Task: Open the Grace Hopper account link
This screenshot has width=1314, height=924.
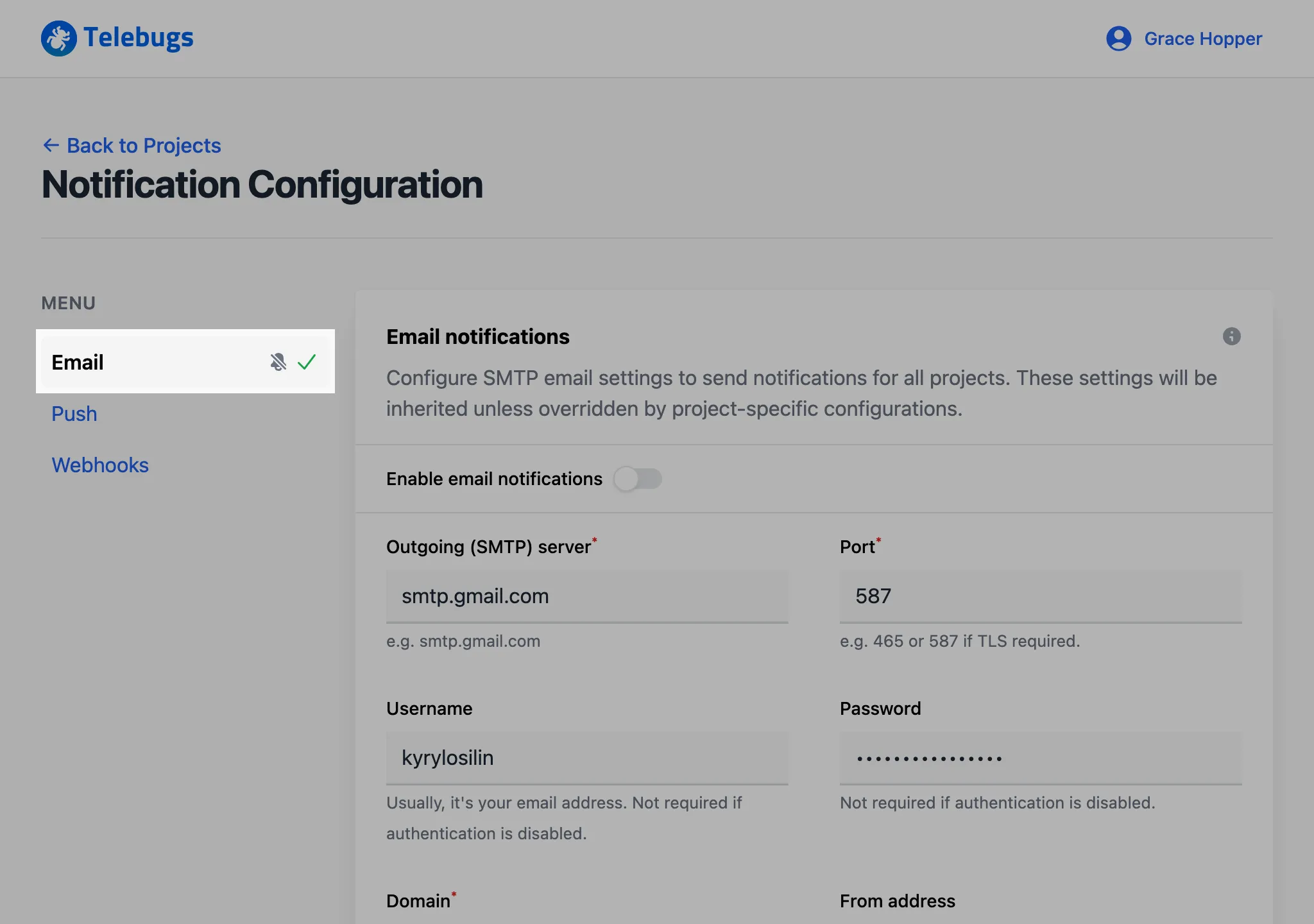Action: tap(1203, 38)
